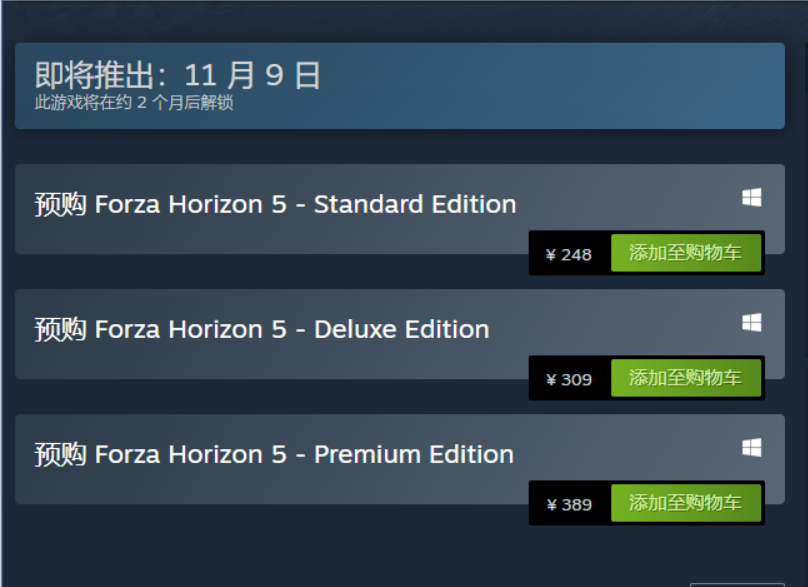The width and height of the screenshot is (808, 587).
Task: Open Forza Horizon 5 Premium Edition title
Action: (x=274, y=455)
